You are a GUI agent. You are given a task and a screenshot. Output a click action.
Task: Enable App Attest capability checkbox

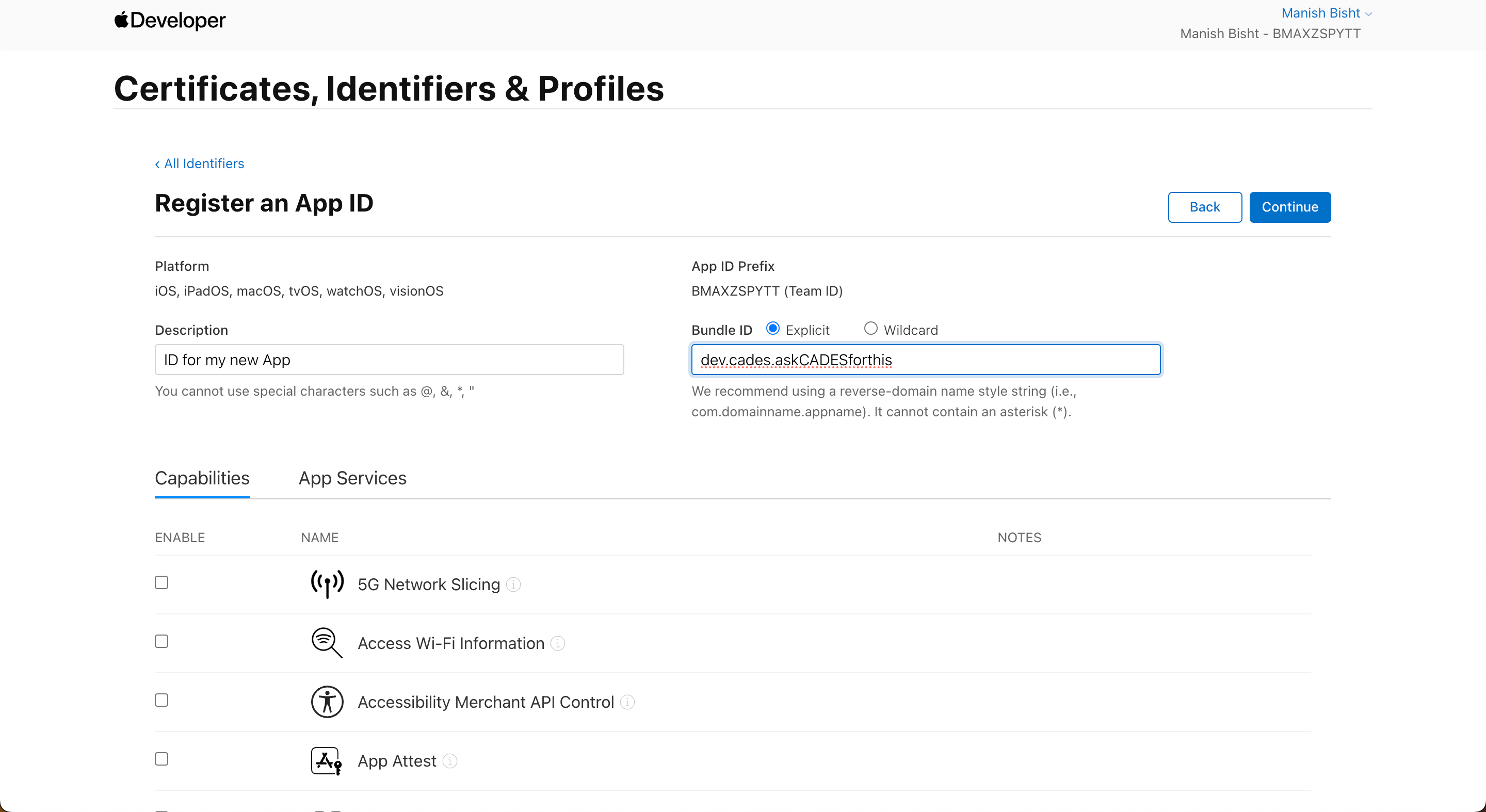point(161,759)
